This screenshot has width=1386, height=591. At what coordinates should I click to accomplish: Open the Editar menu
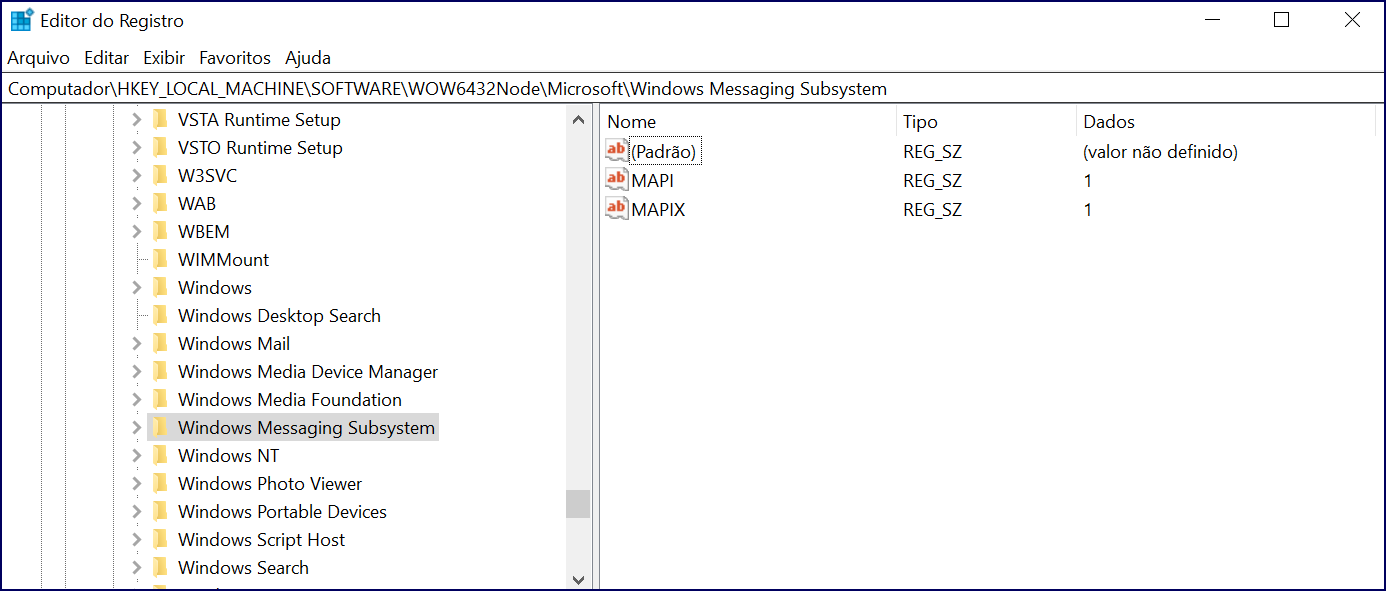click(107, 58)
